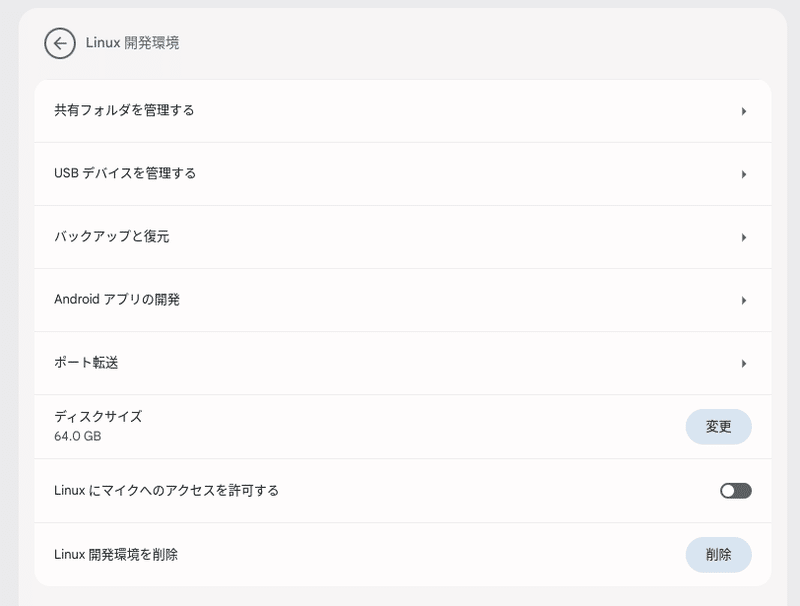Toggle Linux にマイクへのアクセスを許可する switch
The image size is (800, 606).
[736, 491]
